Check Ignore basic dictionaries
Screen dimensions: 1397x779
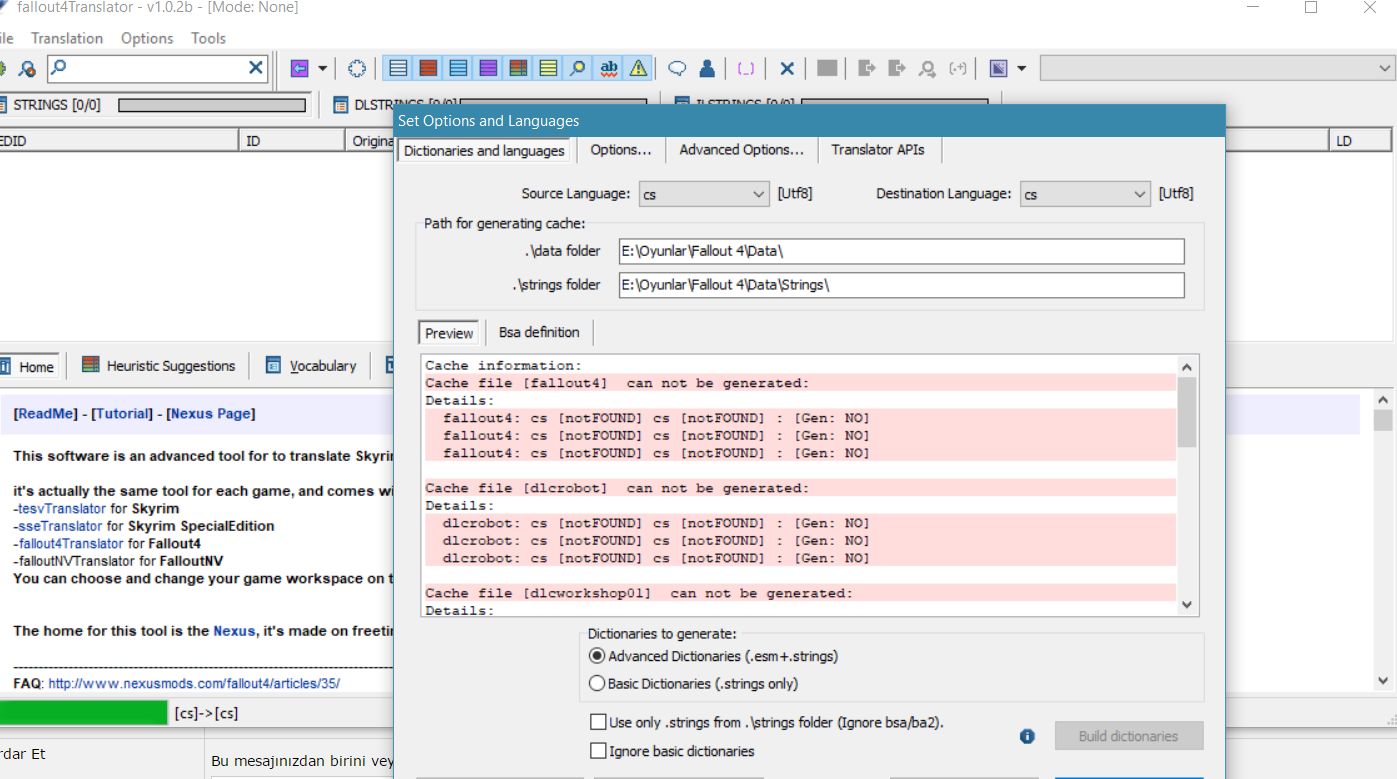(x=673, y=751)
